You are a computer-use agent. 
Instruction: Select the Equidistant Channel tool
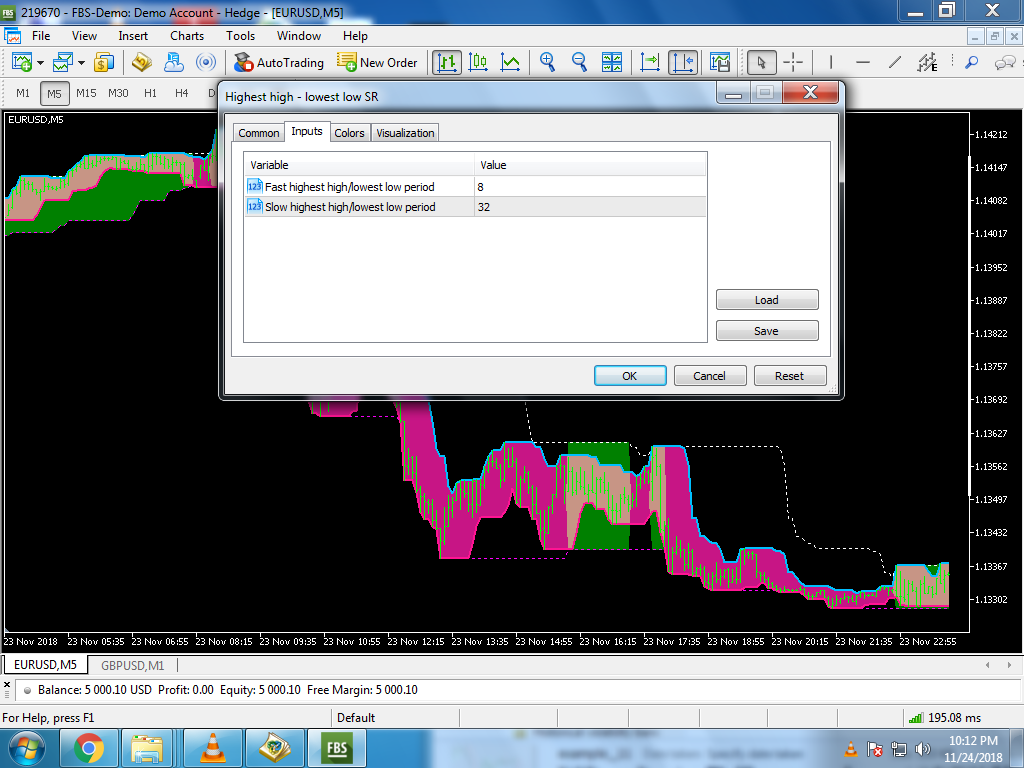927,63
